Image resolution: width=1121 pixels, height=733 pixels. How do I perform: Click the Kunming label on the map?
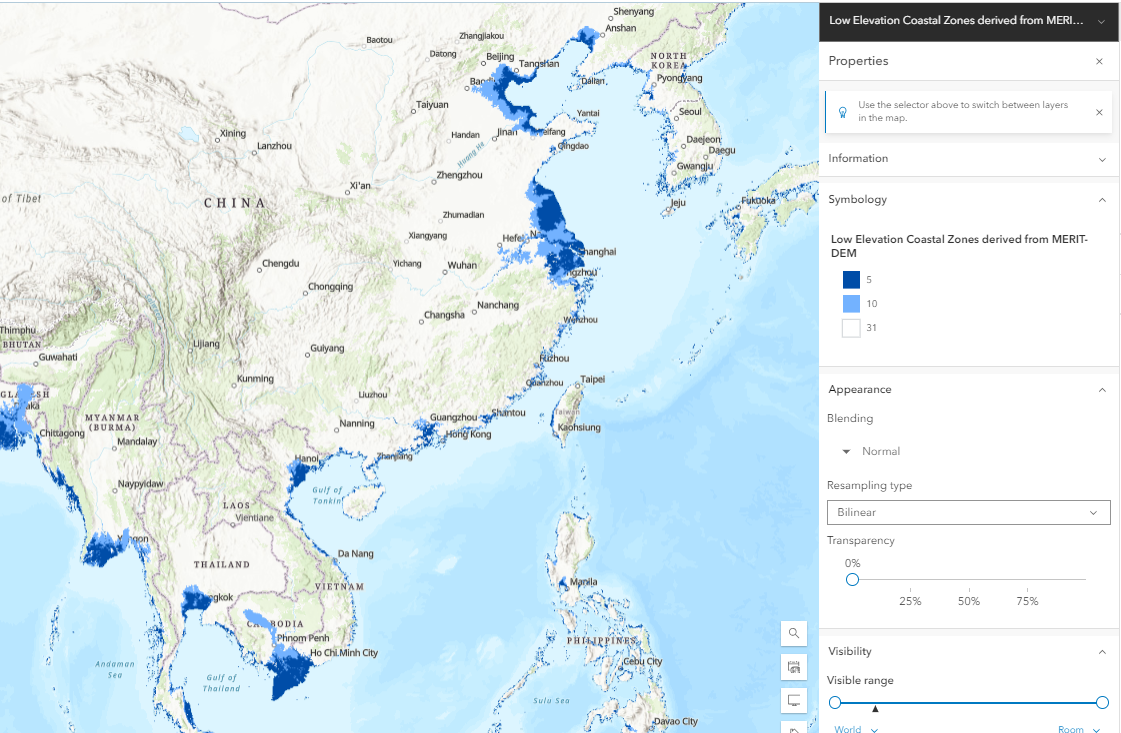coord(255,379)
